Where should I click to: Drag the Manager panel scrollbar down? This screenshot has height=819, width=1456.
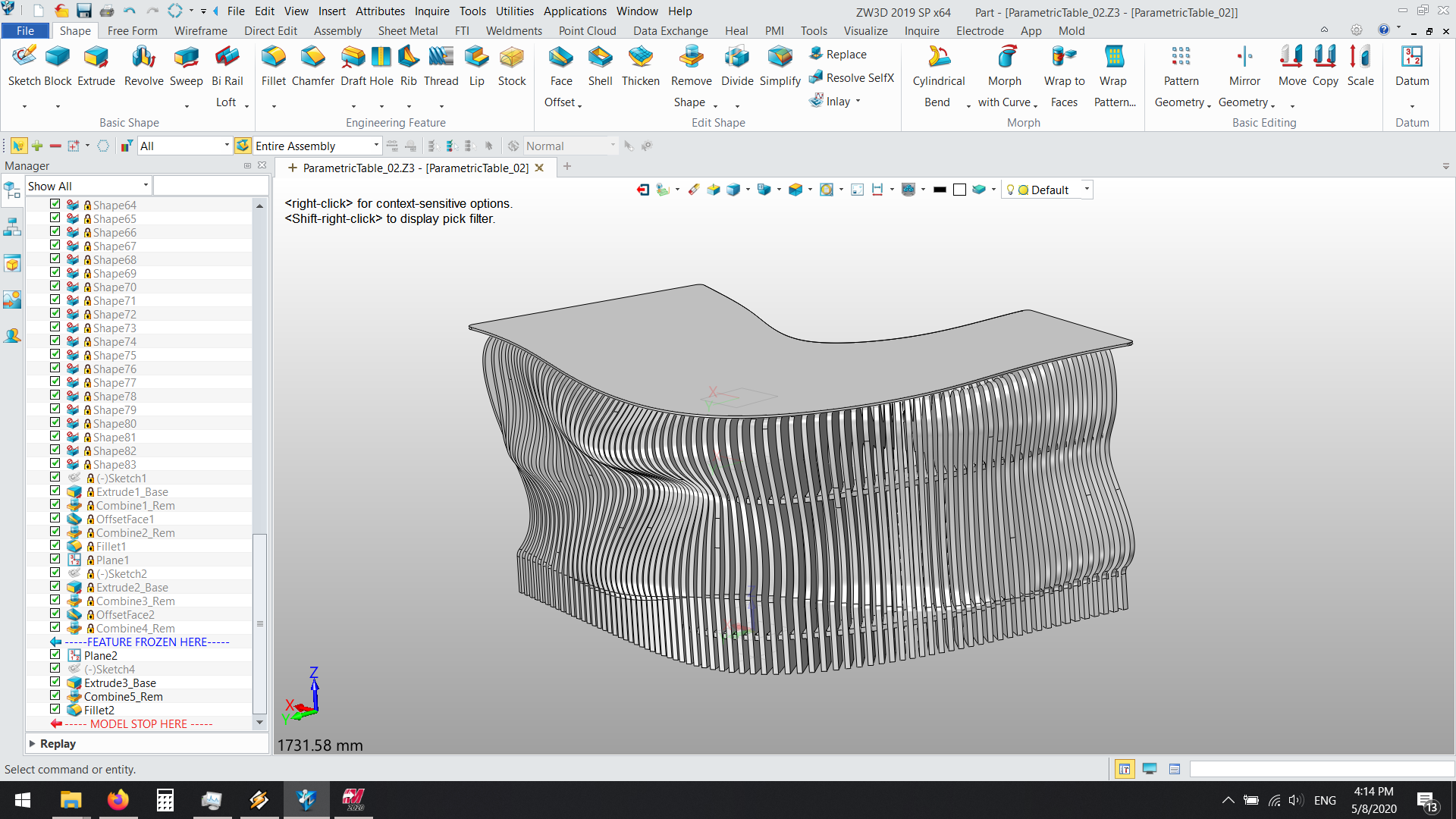tap(259, 730)
